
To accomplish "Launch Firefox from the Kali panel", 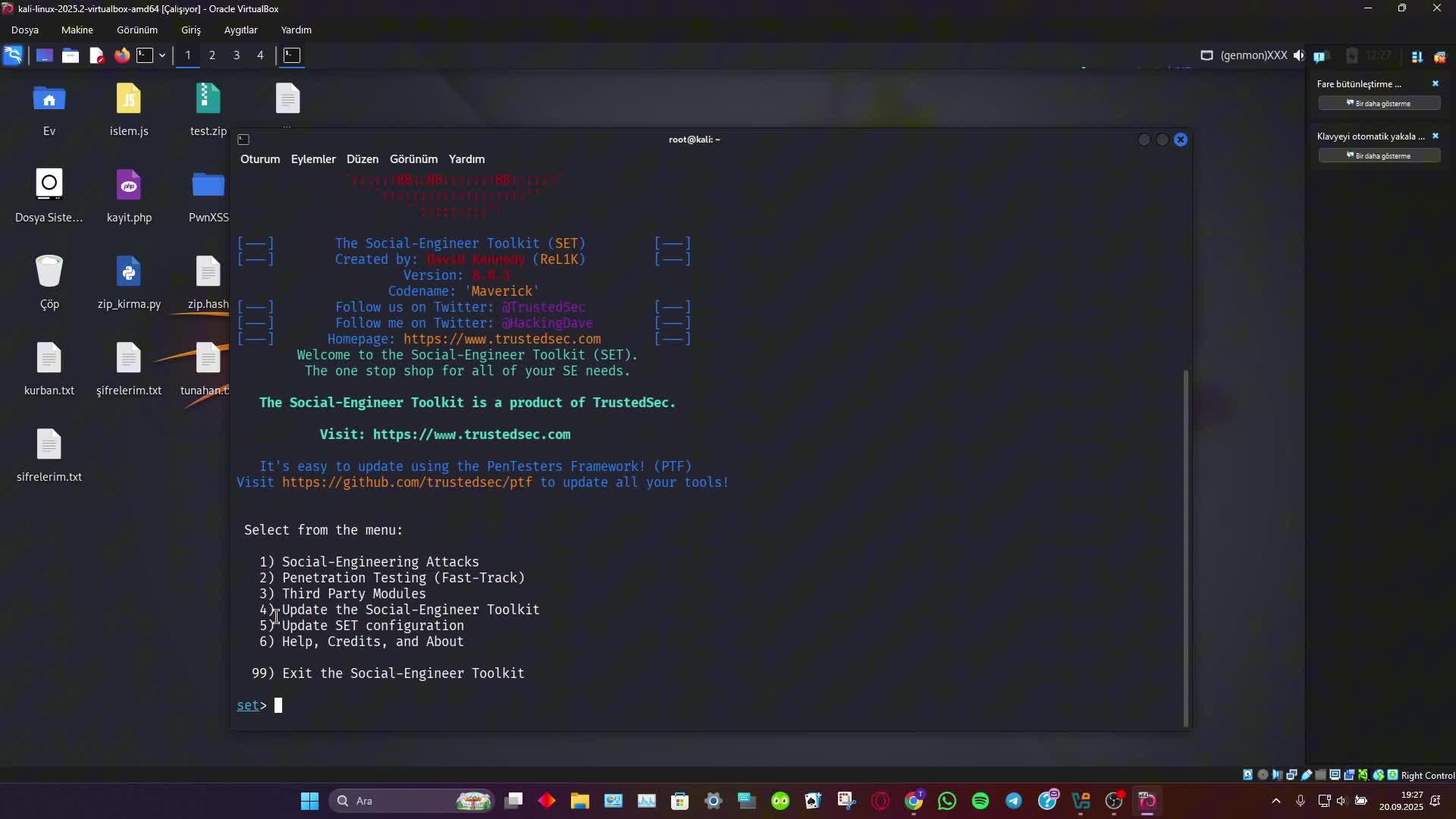I will click(121, 55).
